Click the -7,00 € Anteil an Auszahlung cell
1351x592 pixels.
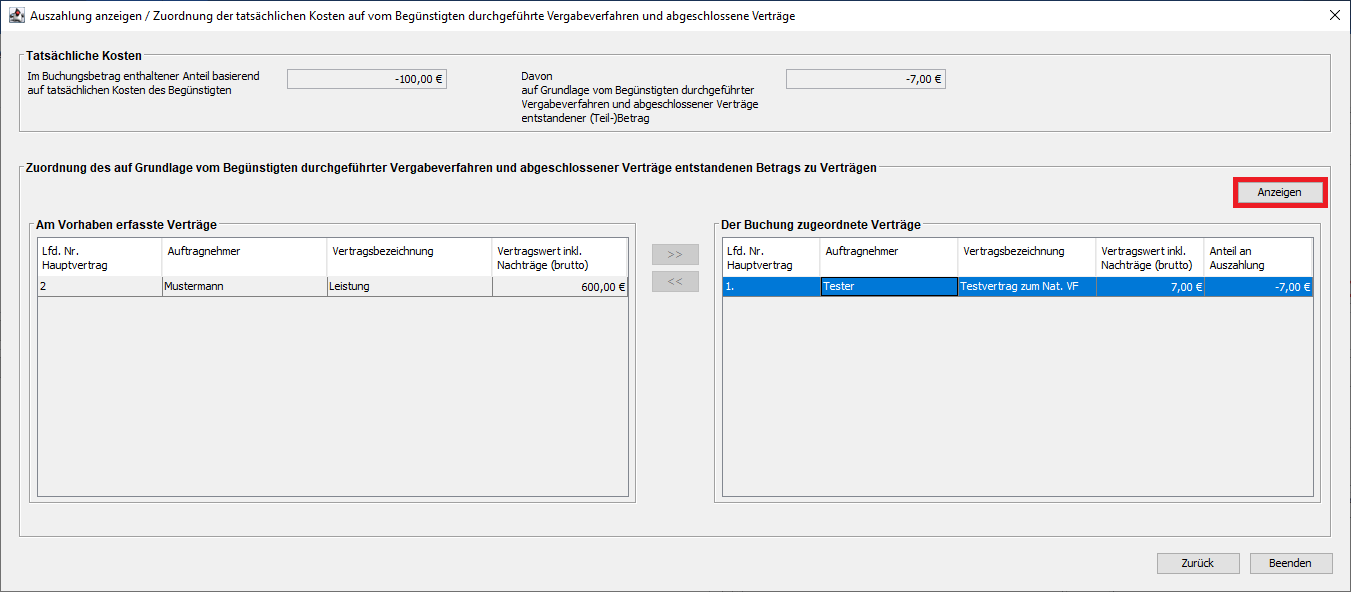pos(1258,287)
